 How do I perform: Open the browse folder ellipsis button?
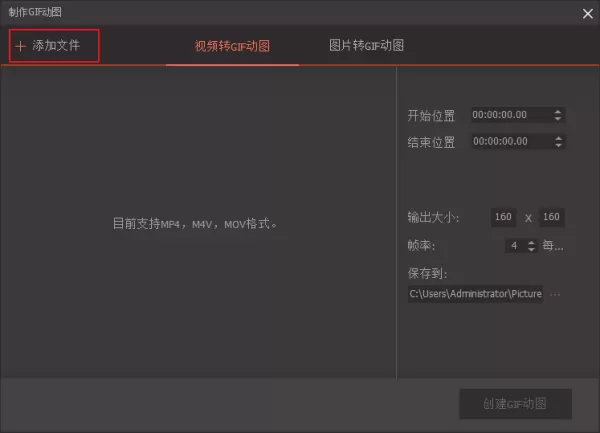(555, 295)
